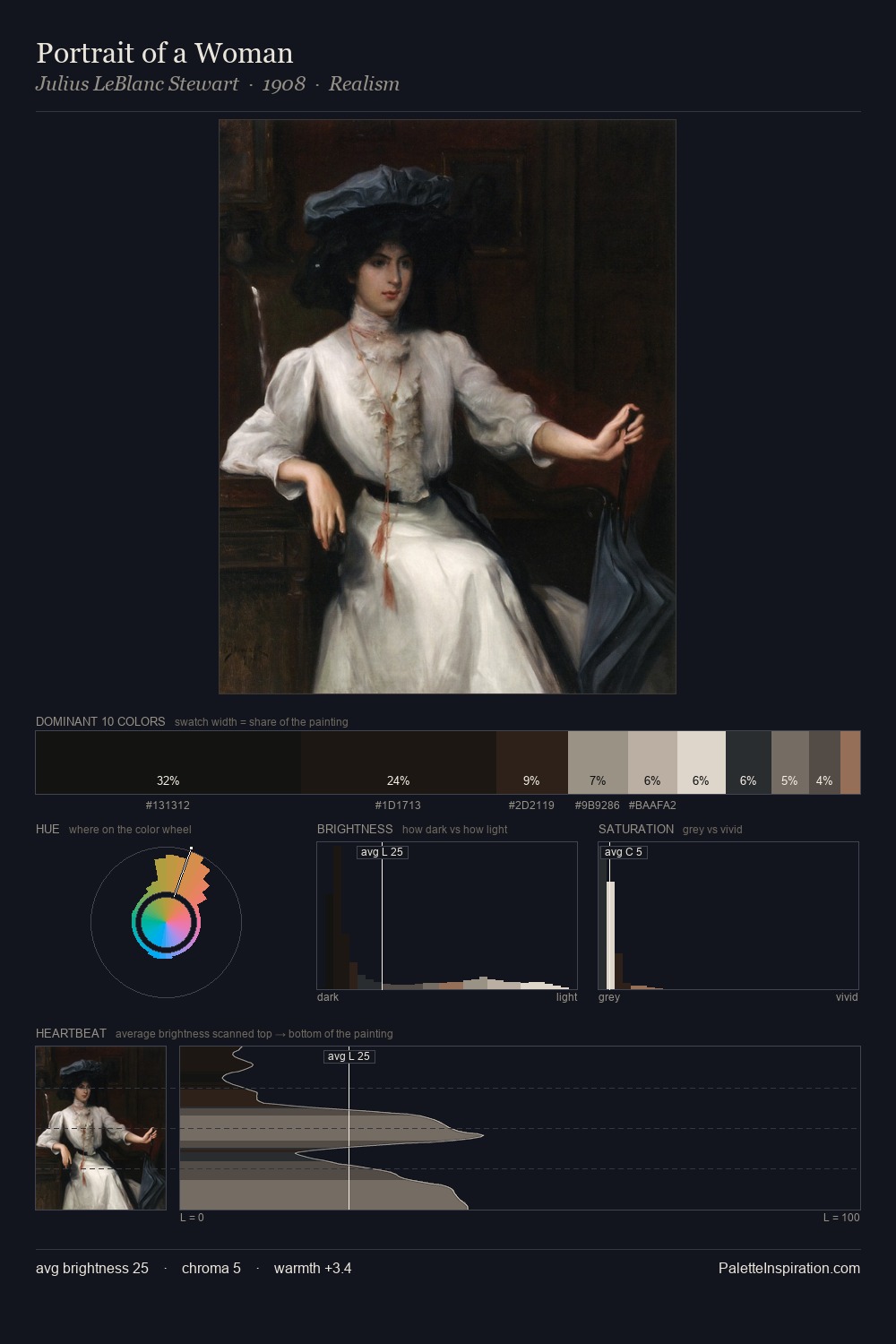Click the saturation histogram chart

click(728, 916)
